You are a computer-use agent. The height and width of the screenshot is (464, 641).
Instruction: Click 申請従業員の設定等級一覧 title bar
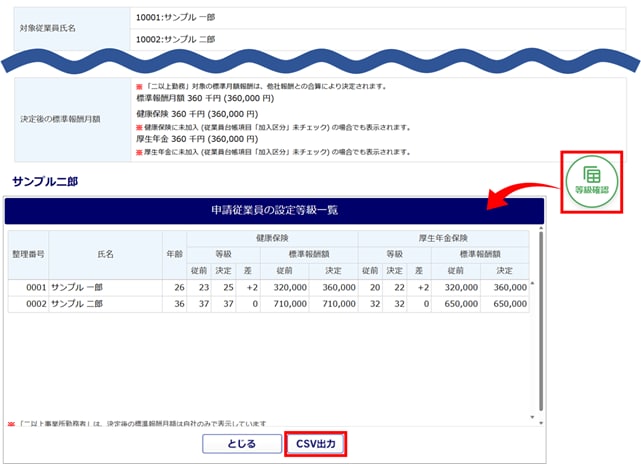tap(274, 210)
